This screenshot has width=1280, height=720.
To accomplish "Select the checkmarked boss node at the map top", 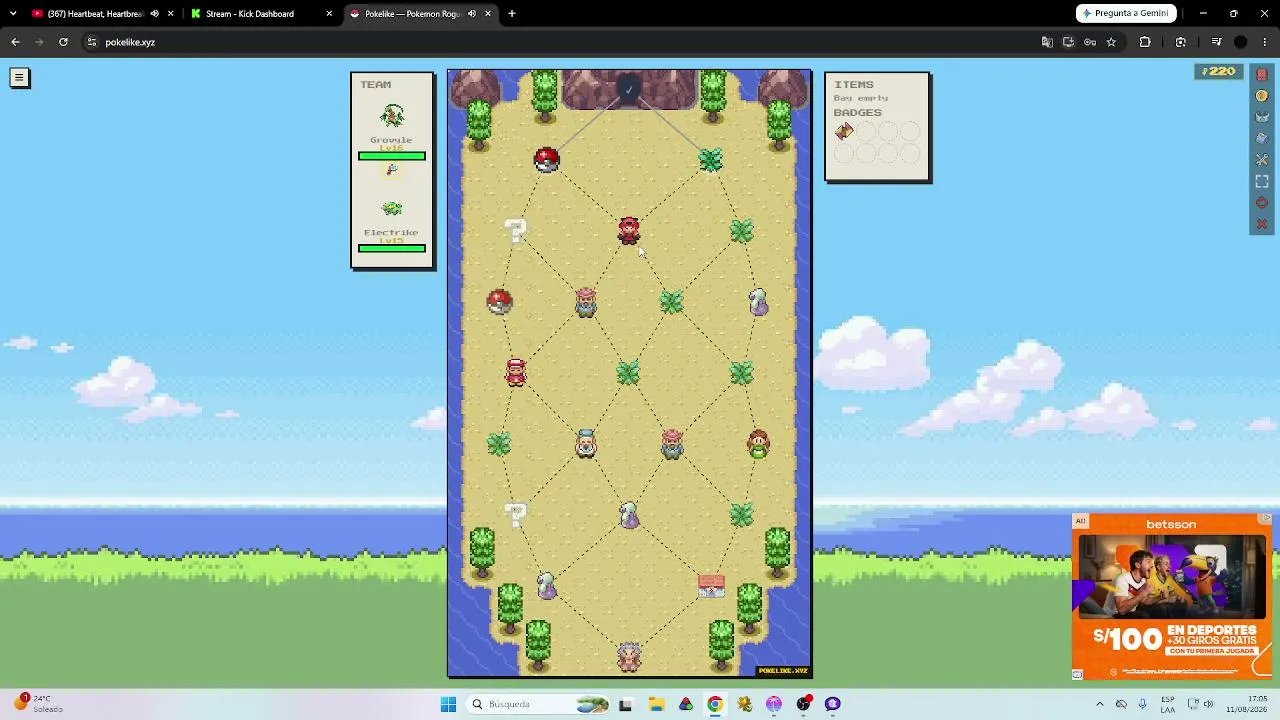I will [629, 90].
